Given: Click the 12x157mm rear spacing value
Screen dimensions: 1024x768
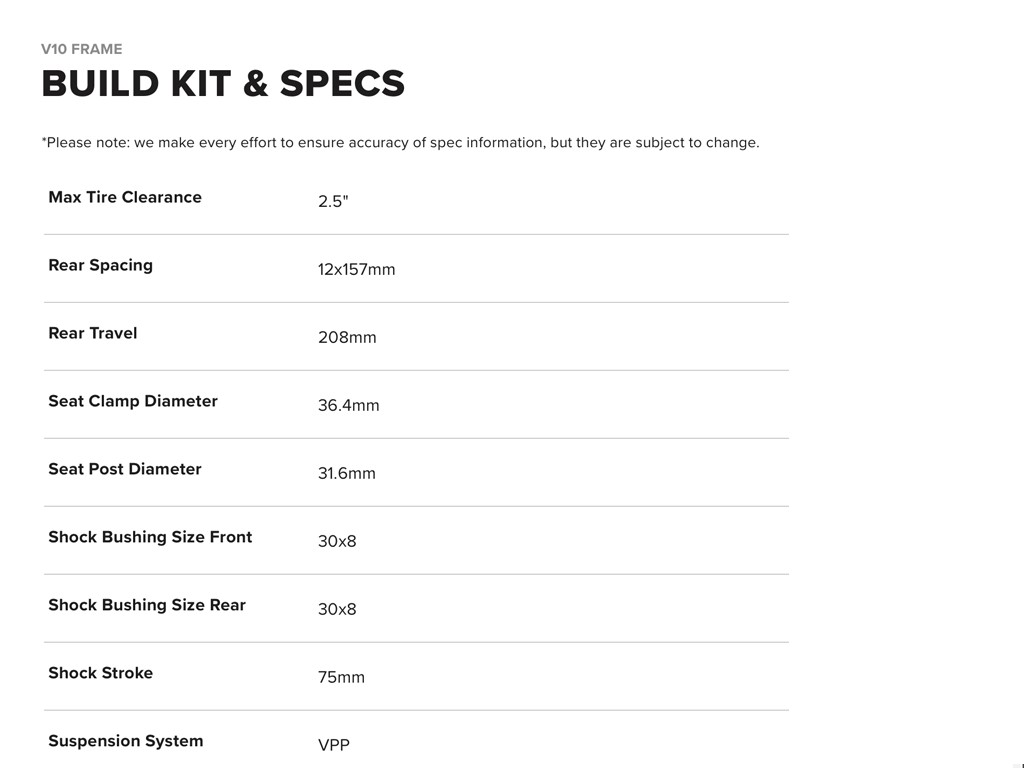Looking at the screenshot, I should [x=356, y=269].
